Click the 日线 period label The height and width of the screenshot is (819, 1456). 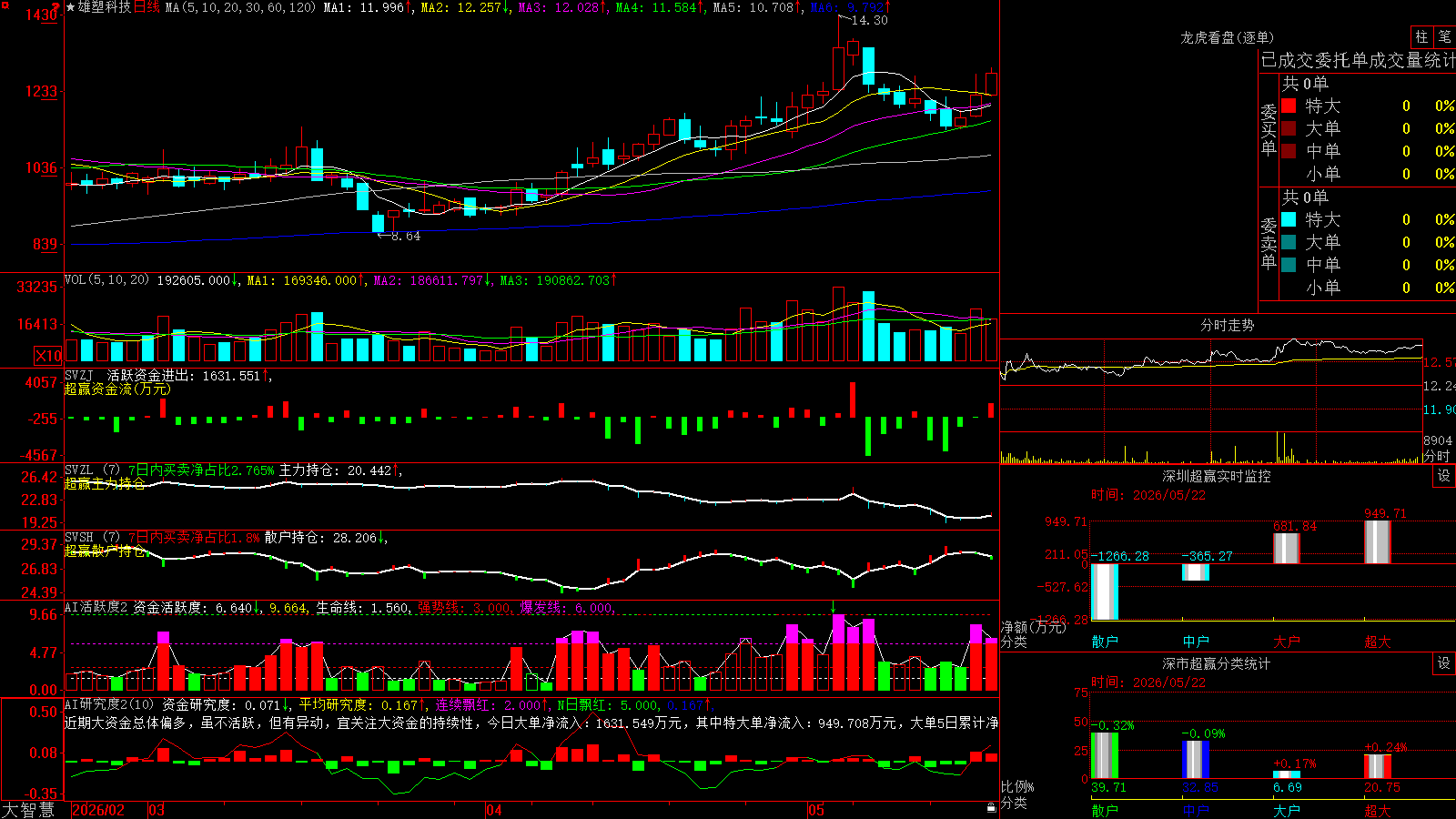(147, 7)
